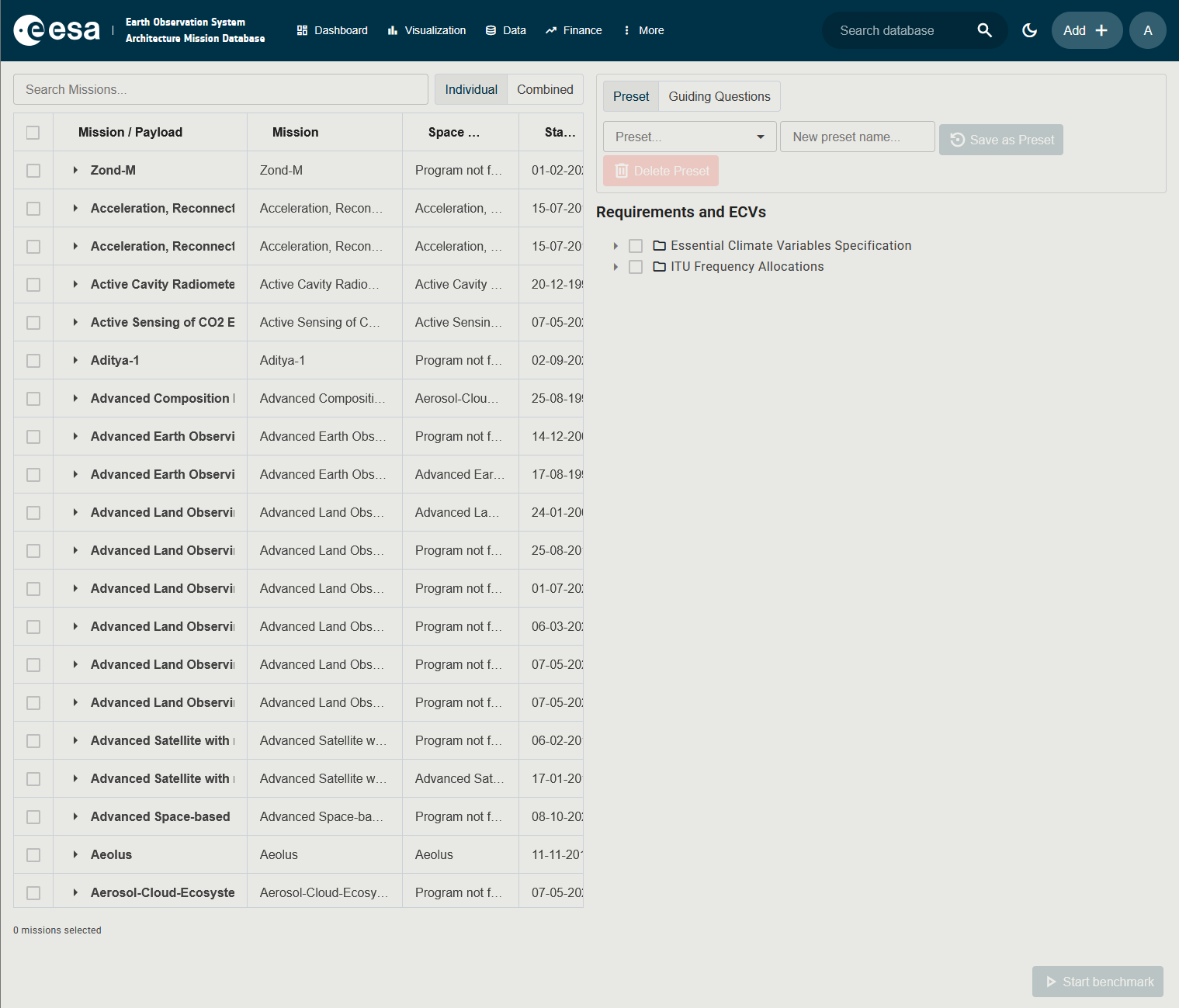This screenshot has height=1008, width=1179.
Task: Expand the Aditya-1 row
Action: click(x=75, y=360)
